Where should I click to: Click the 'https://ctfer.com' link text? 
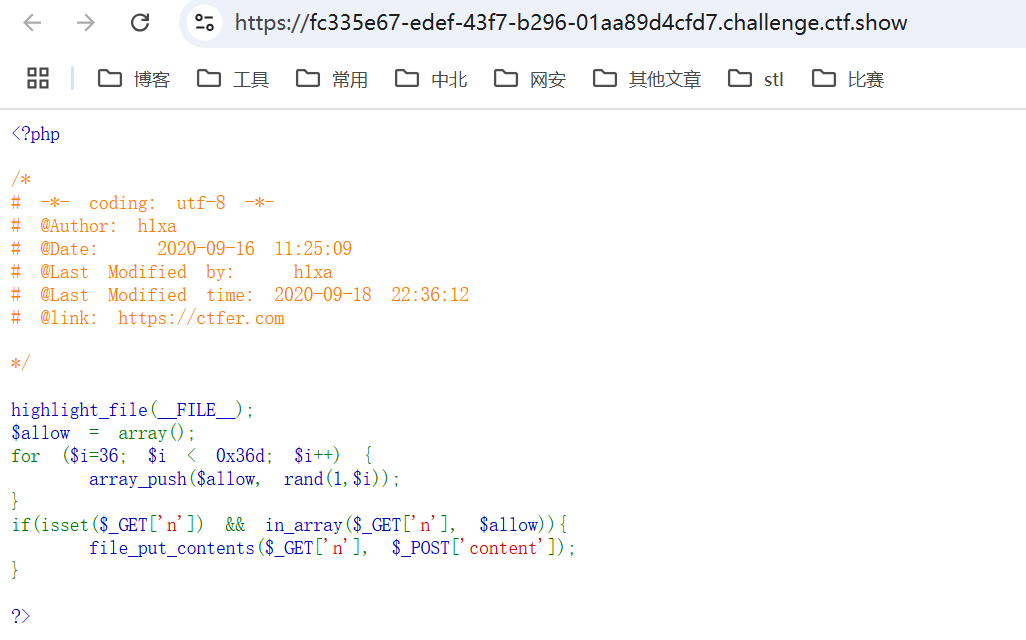point(201,319)
